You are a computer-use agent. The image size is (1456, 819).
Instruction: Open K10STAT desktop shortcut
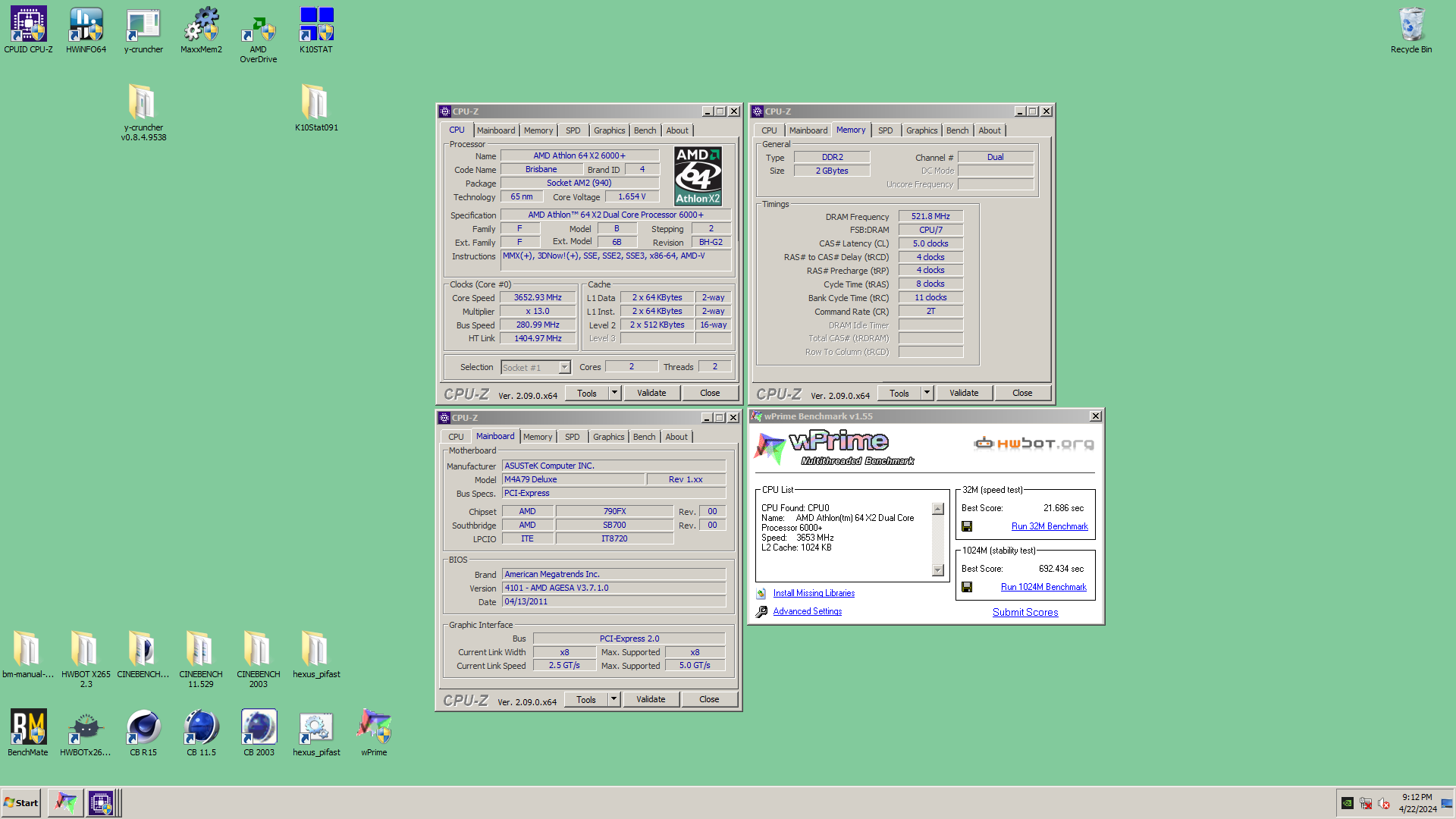click(316, 30)
